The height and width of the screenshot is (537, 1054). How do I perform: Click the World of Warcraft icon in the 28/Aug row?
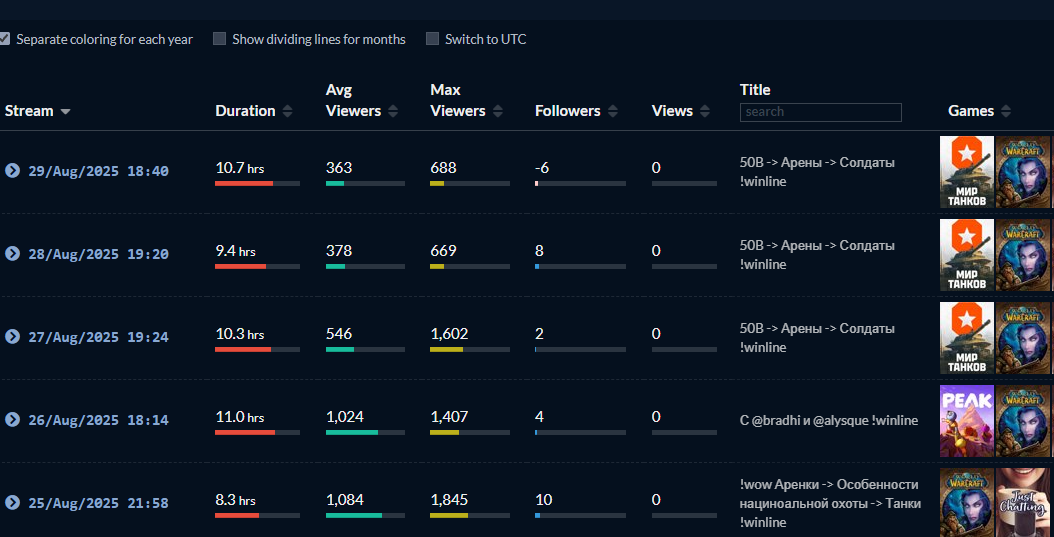pyautogui.click(x=1023, y=255)
